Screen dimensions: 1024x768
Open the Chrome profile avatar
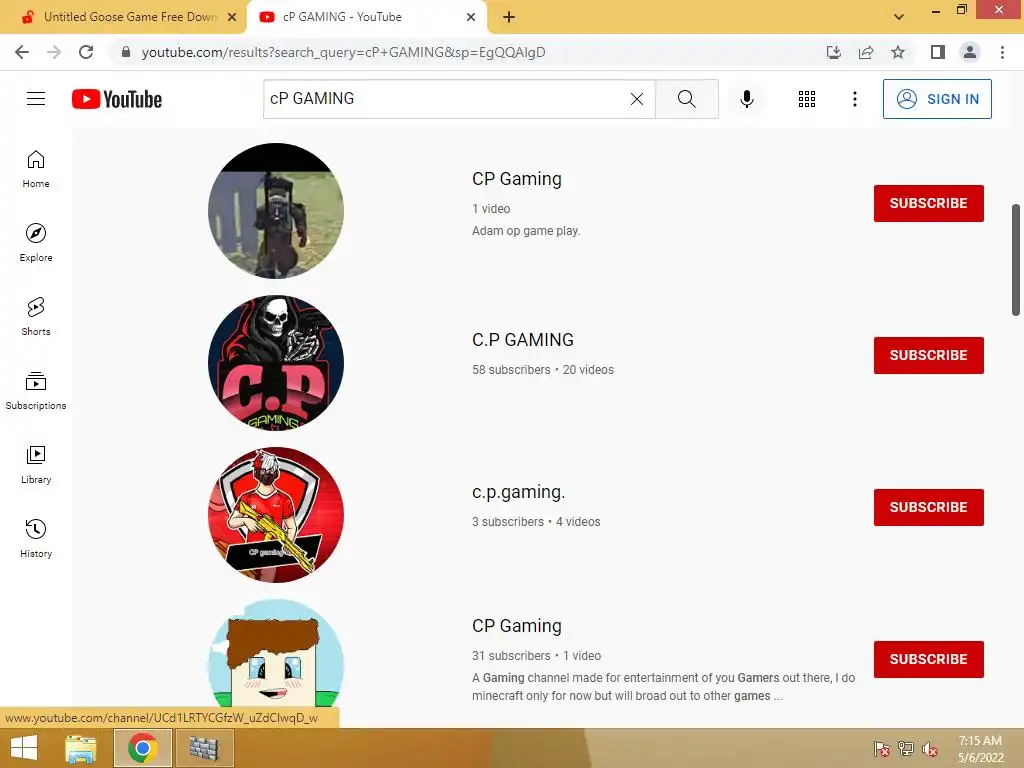(x=970, y=52)
